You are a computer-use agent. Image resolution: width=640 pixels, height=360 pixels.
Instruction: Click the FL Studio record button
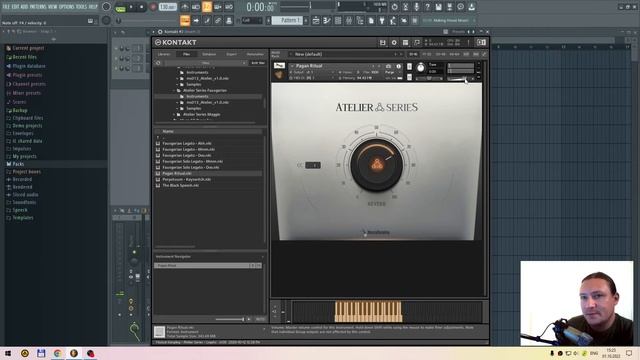(153, 7)
